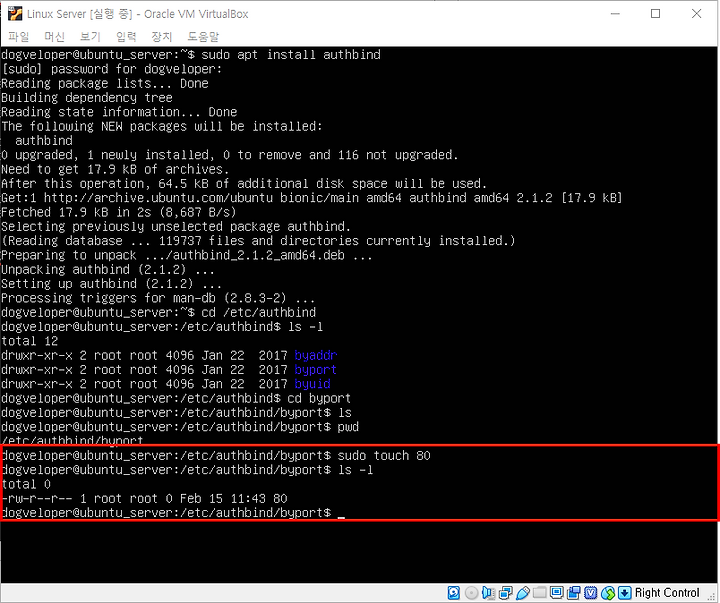The width and height of the screenshot is (720, 603).
Task: Click the hard disk activity status icon
Action: point(454,593)
